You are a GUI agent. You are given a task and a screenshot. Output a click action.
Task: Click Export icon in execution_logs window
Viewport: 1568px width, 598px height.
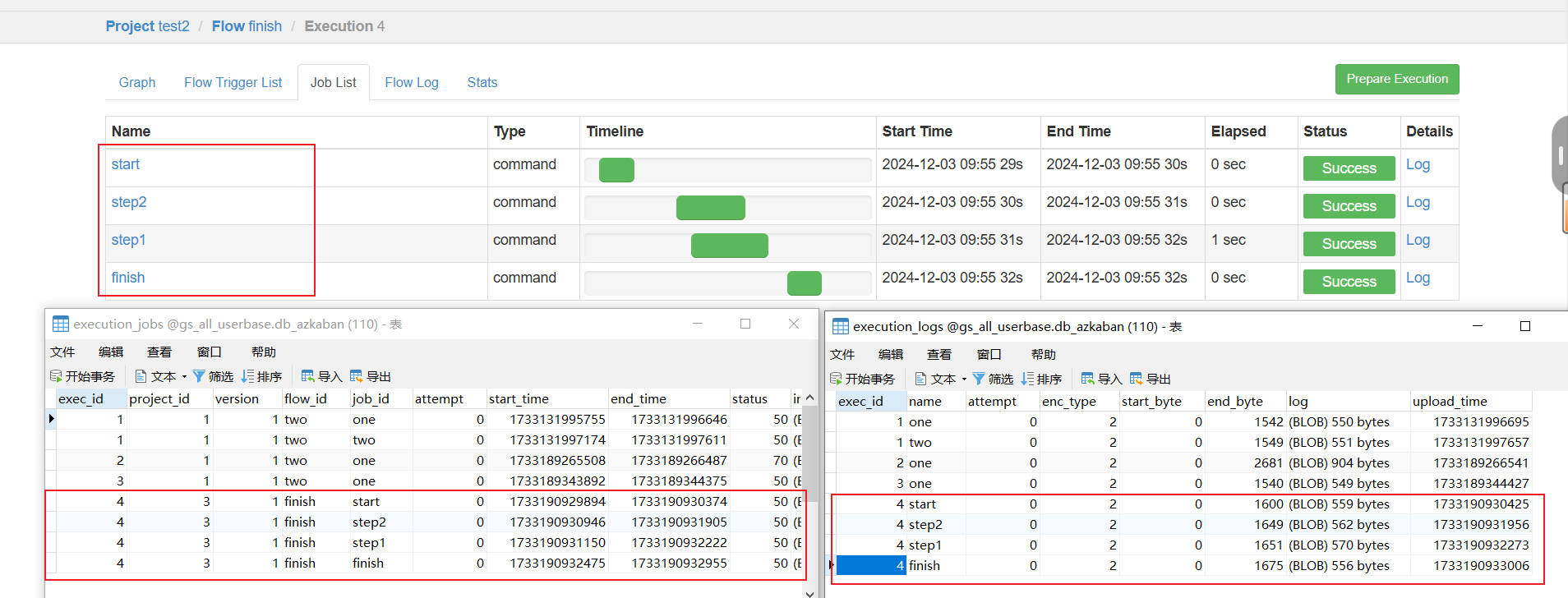pos(1137,379)
